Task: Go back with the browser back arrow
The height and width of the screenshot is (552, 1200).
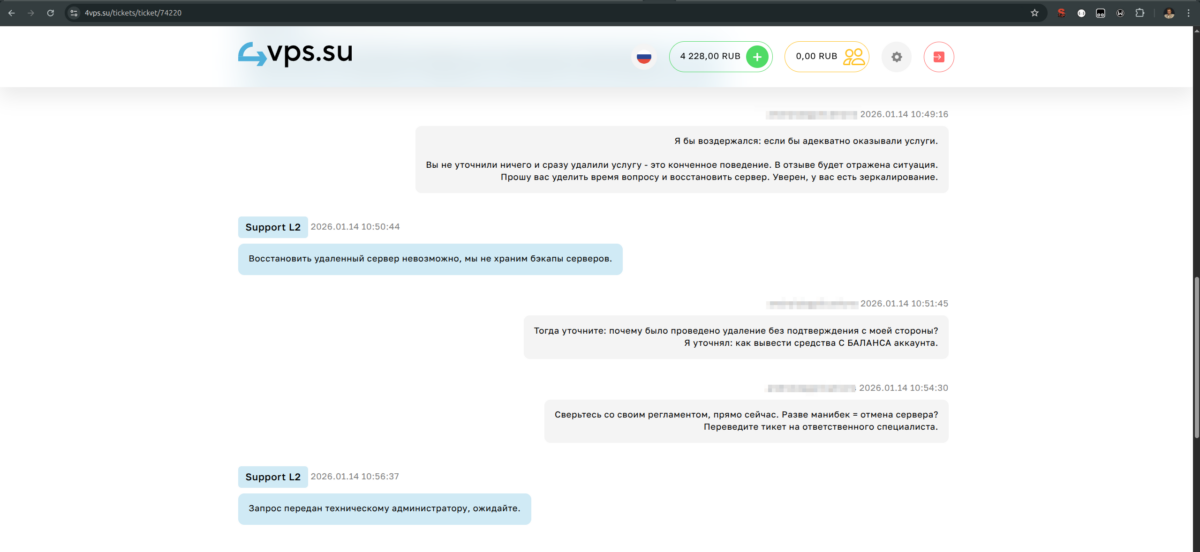Action: pos(11,13)
